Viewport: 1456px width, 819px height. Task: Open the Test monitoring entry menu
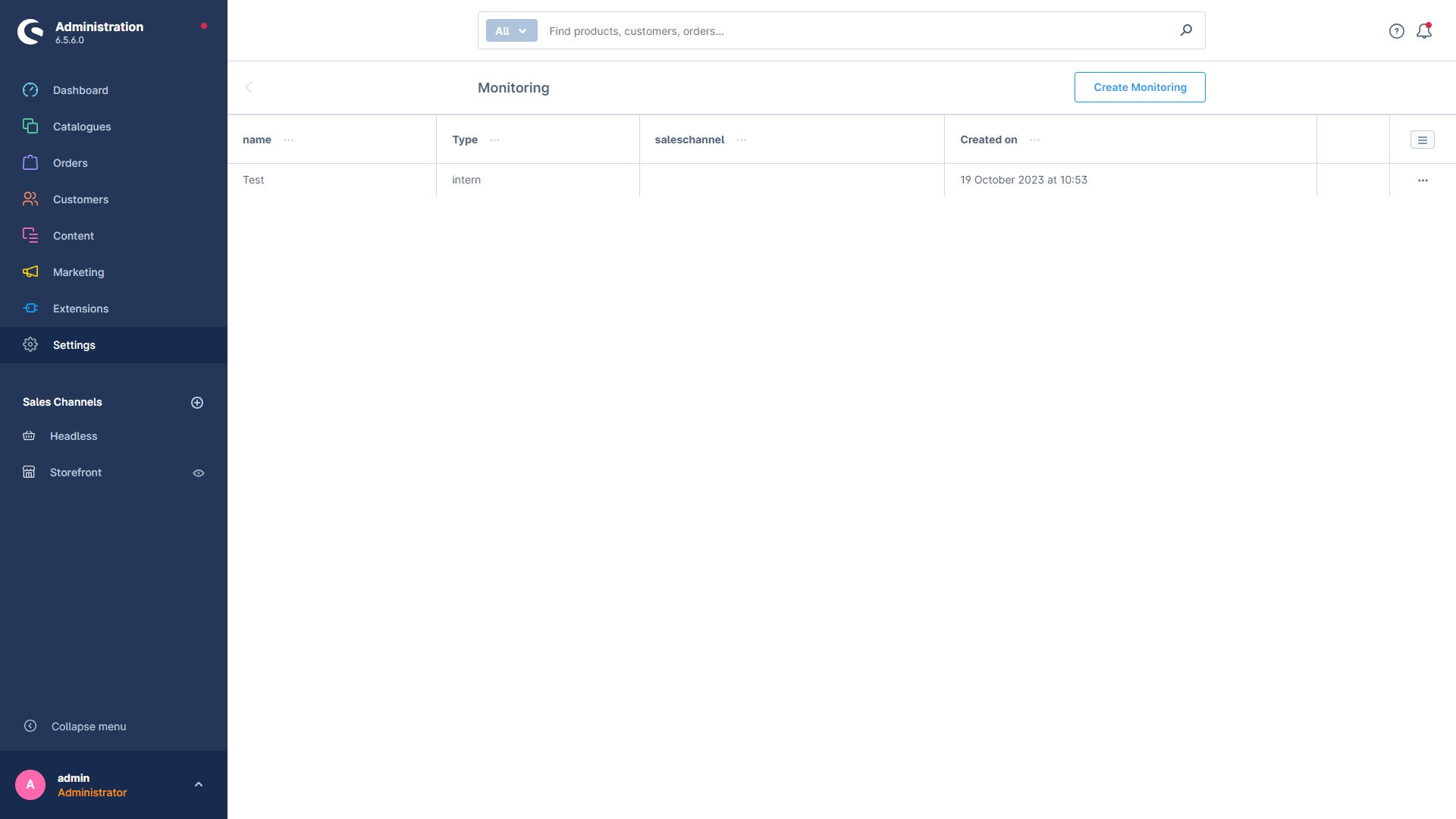coord(1422,179)
